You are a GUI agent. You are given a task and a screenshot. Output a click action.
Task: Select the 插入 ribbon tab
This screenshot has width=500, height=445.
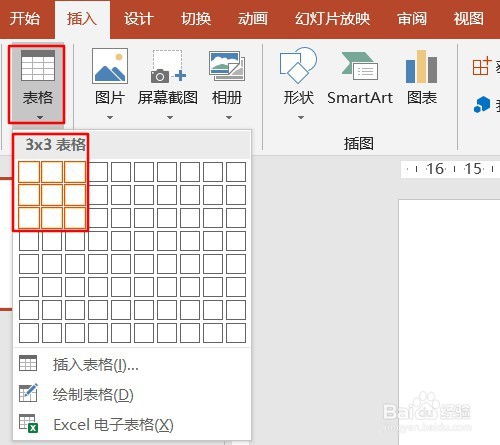pos(82,18)
